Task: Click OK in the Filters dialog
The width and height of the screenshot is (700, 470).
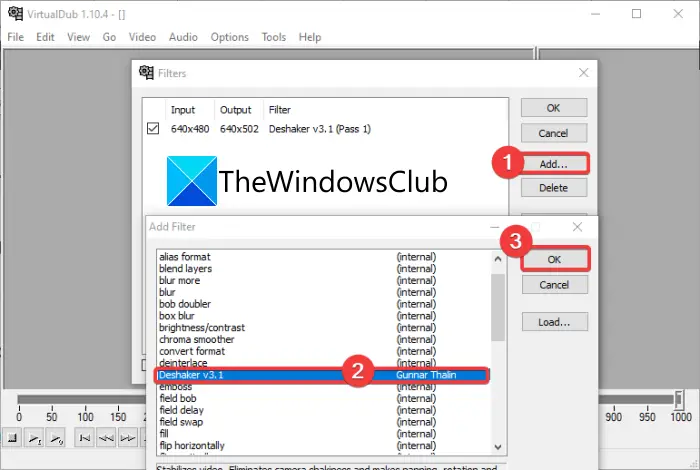Action: [554, 108]
